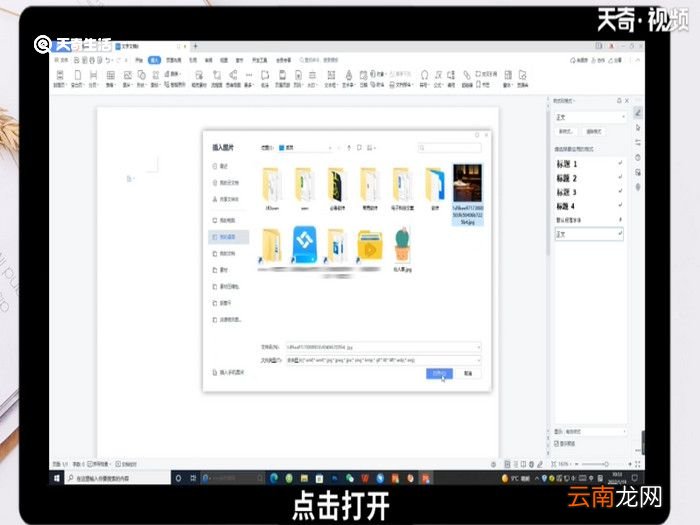Click the undo arrow in quick access
Image resolution: width=700 pixels, height=525 pixels.
coord(108,60)
